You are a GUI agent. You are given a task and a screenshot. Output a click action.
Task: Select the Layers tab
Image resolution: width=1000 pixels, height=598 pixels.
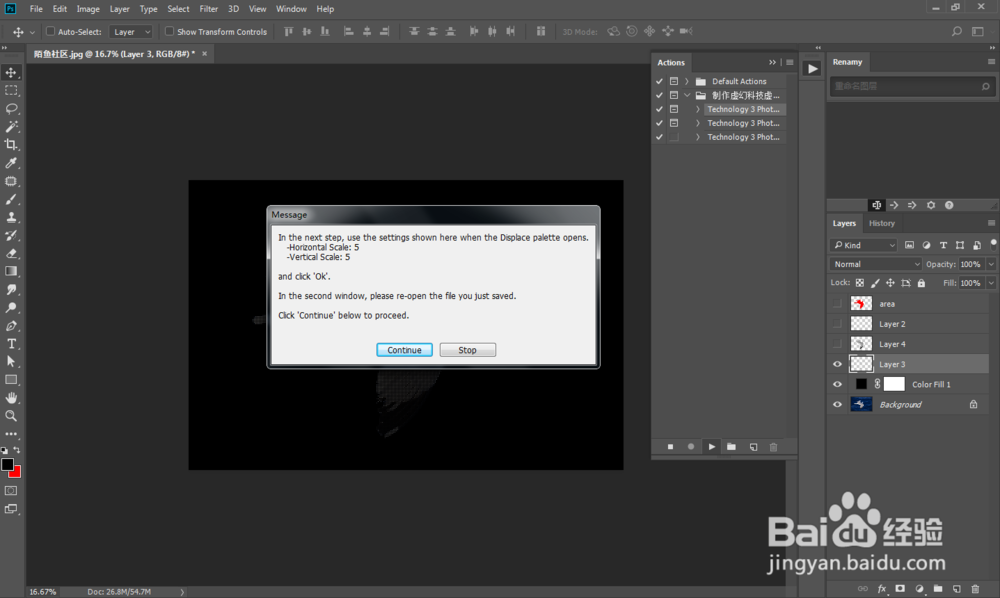pyautogui.click(x=844, y=223)
